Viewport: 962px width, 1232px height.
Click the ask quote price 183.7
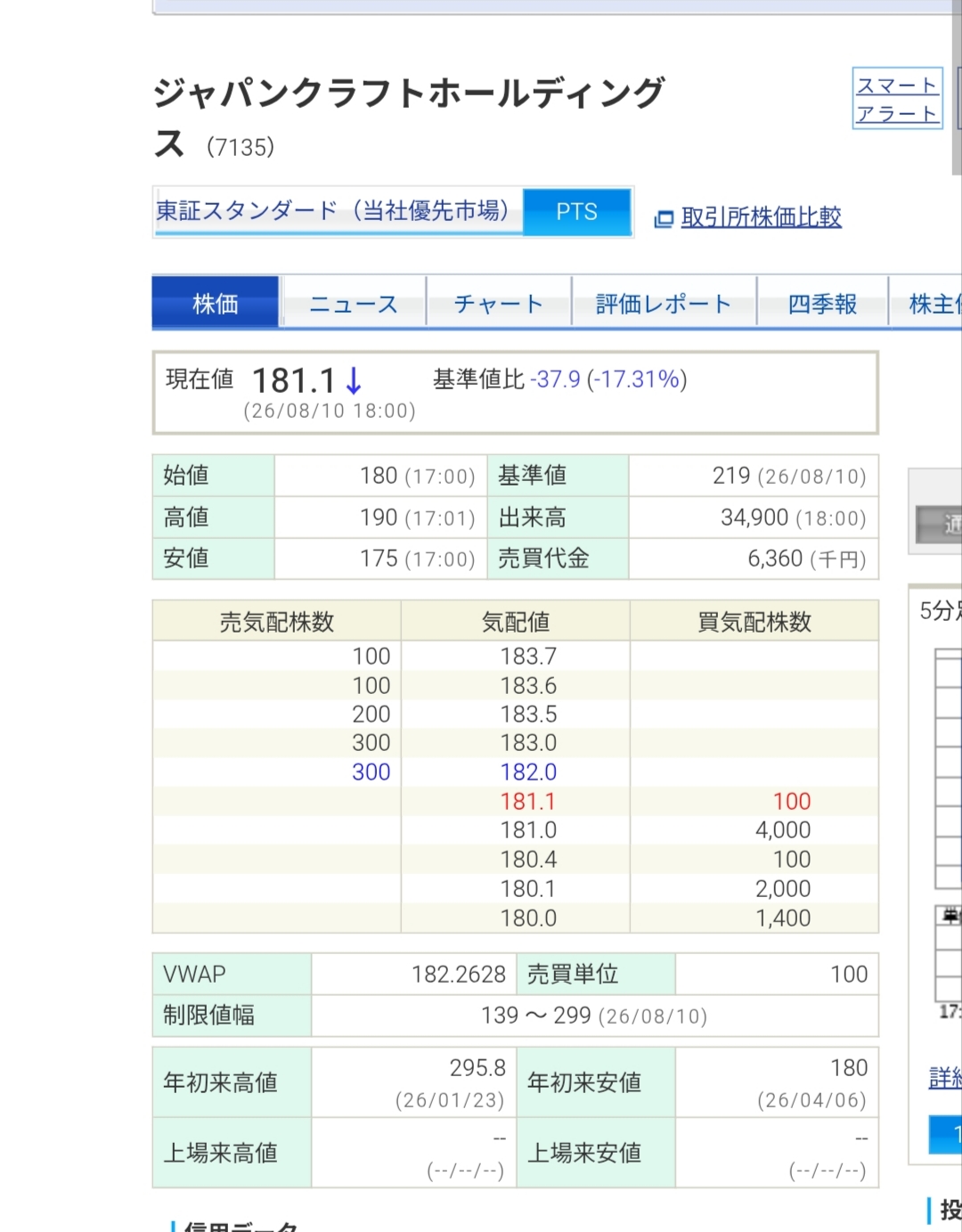[x=528, y=657]
